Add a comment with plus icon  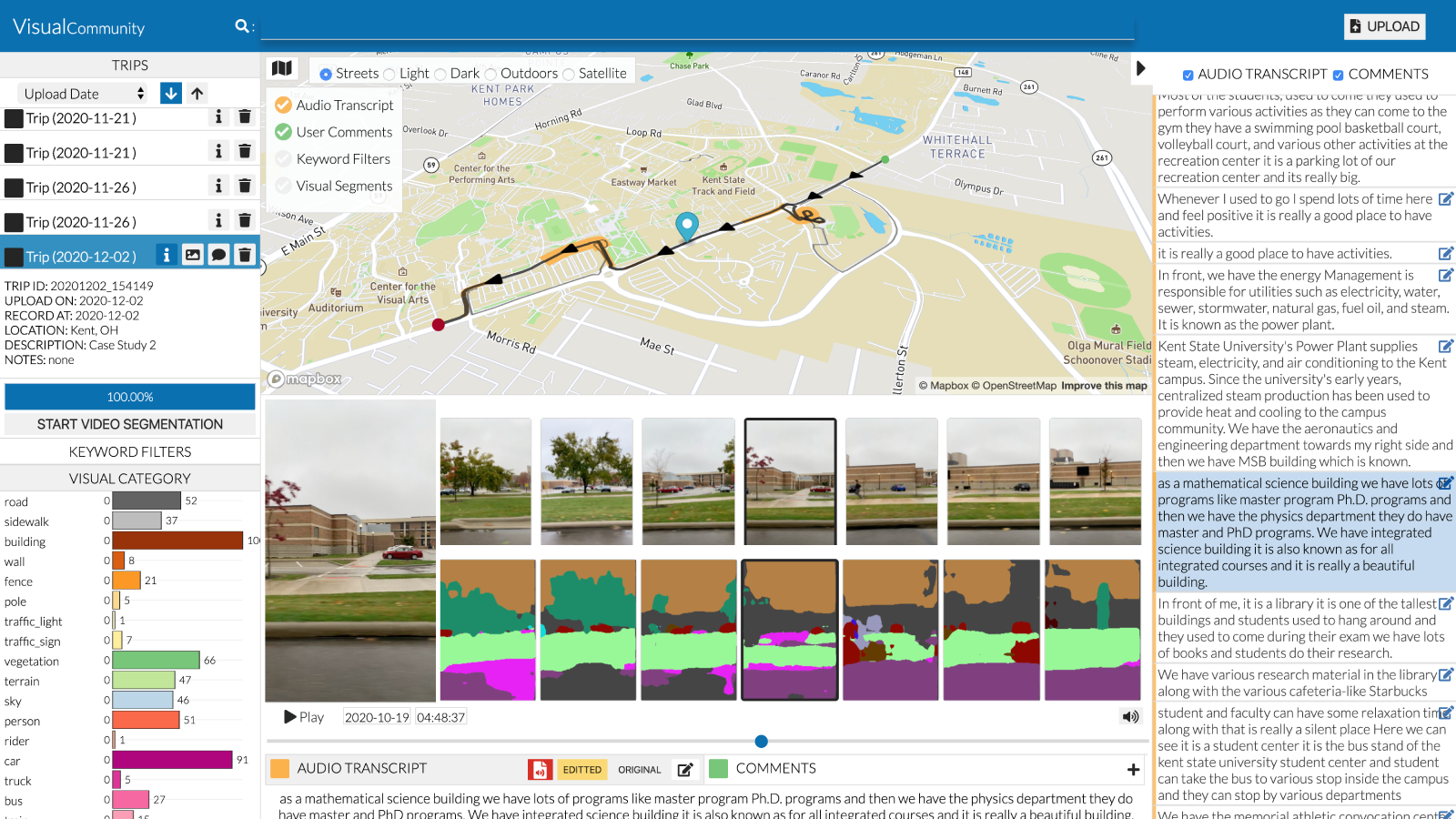tap(1133, 770)
